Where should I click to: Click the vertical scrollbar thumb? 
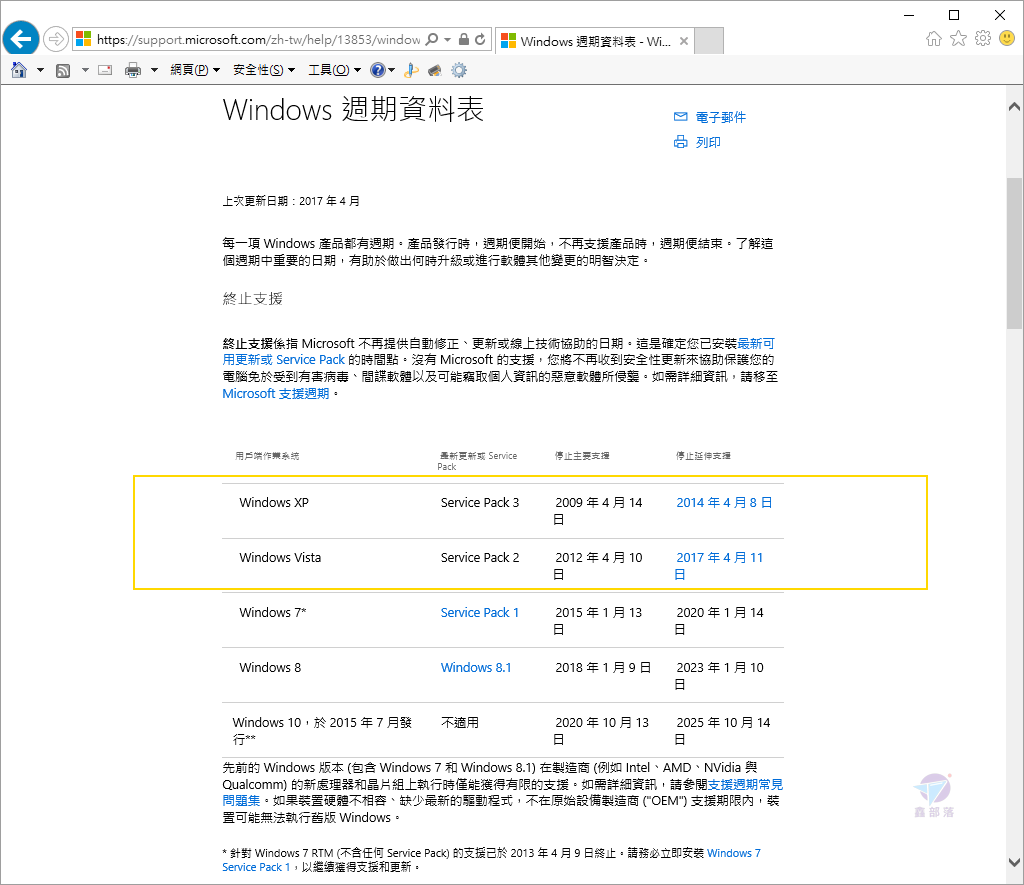(x=1014, y=253)
